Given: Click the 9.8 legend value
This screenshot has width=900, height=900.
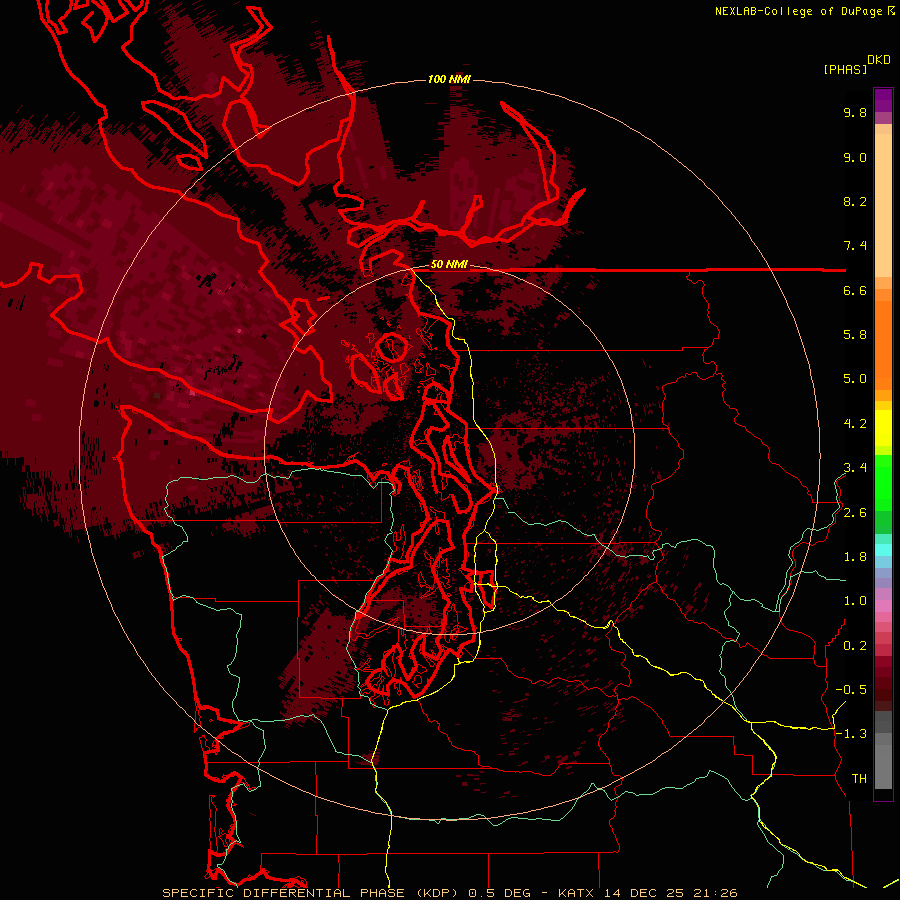Looking at the screenshot, I should (x=855, y=112).
